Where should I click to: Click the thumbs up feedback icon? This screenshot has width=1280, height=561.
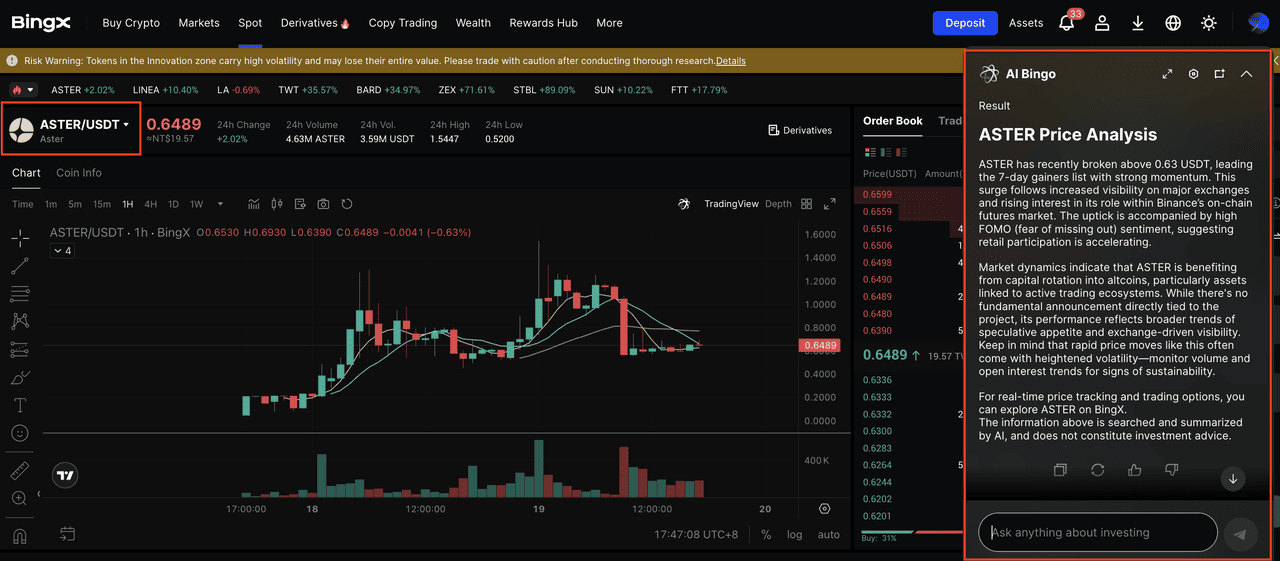click(x=1134, y=470)
